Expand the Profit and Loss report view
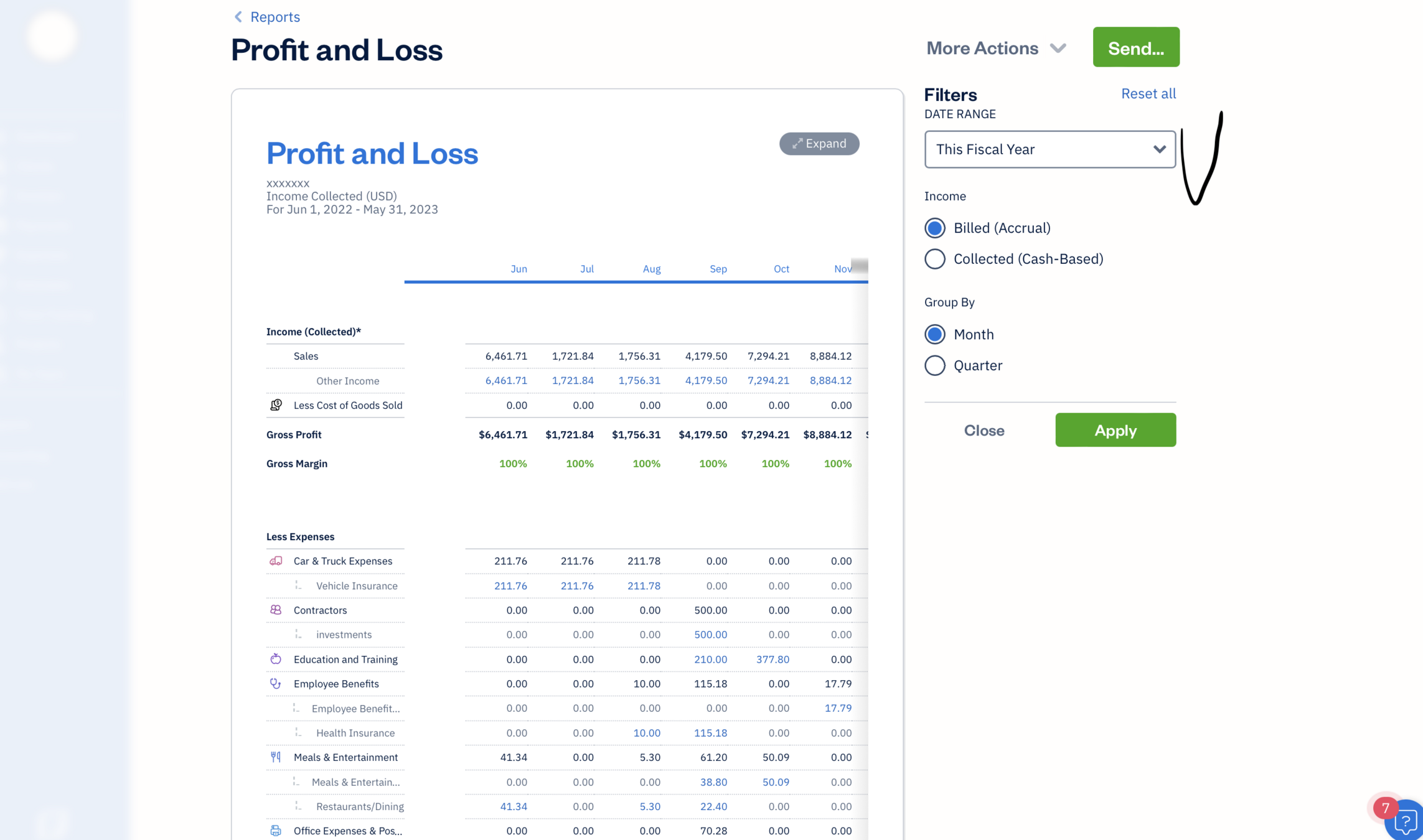The height and width of the screenshot is (840, 1423). [x=819, y=144]
